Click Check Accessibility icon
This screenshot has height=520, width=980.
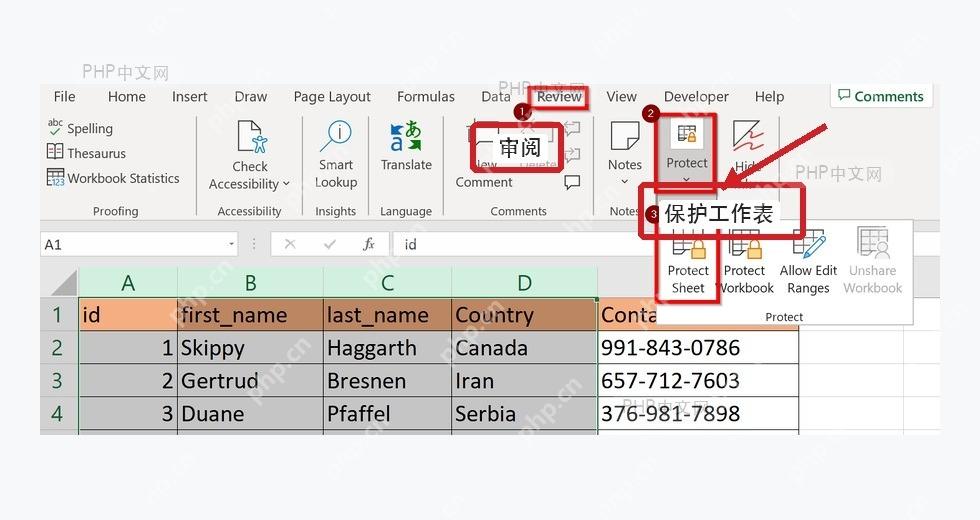252,136
